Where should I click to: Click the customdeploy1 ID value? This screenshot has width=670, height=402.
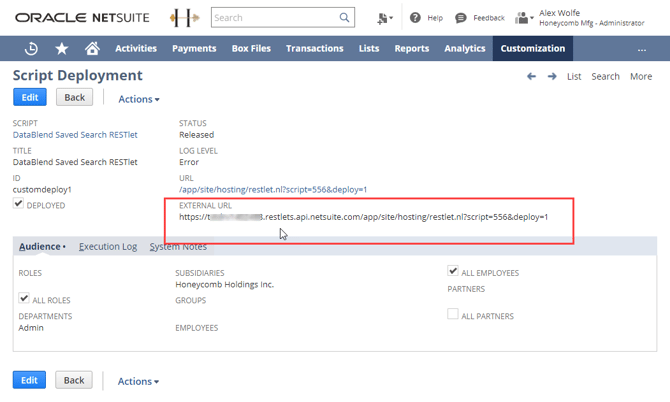click(42, 189)
